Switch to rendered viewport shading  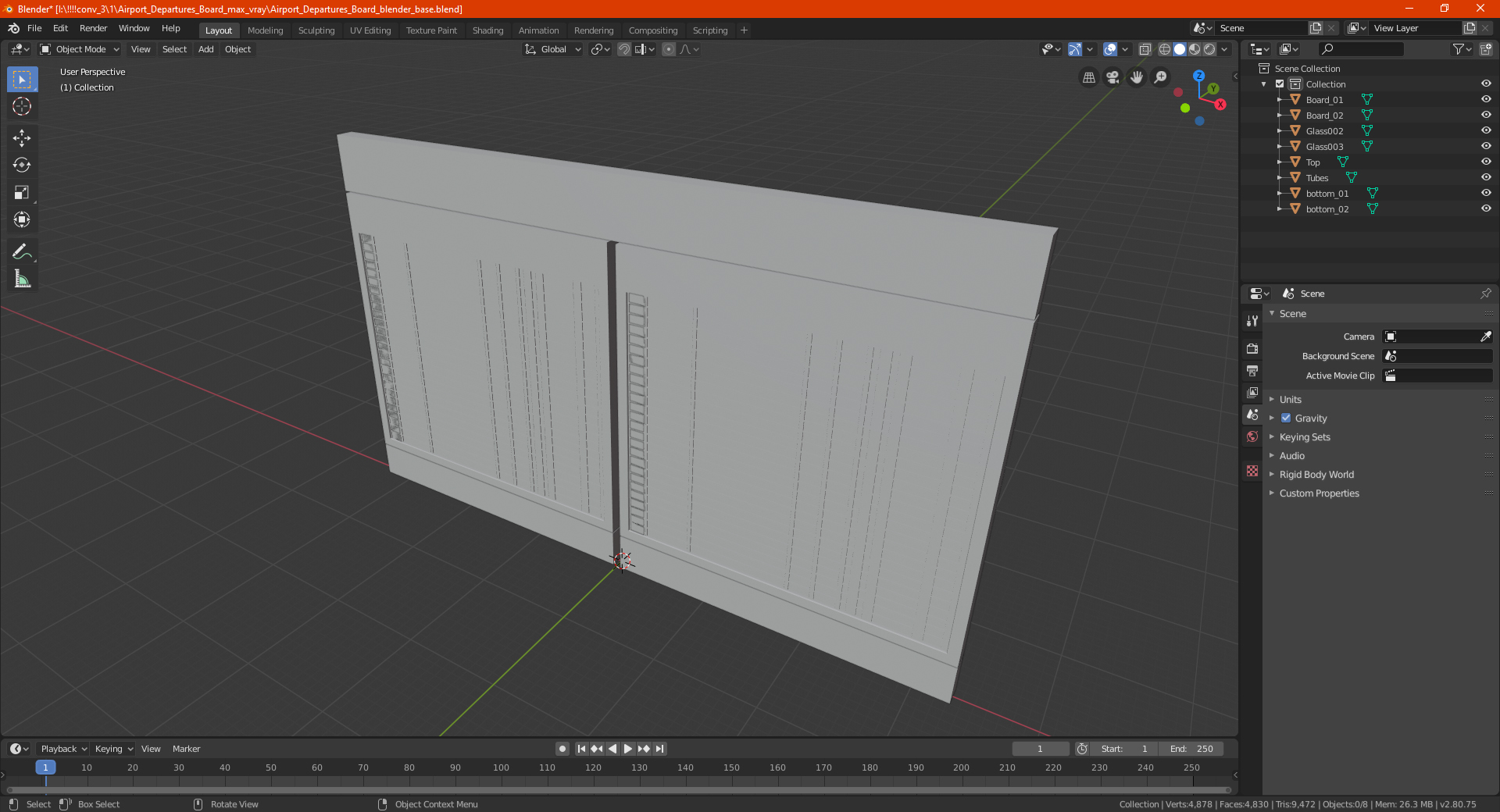[1209, 49]
